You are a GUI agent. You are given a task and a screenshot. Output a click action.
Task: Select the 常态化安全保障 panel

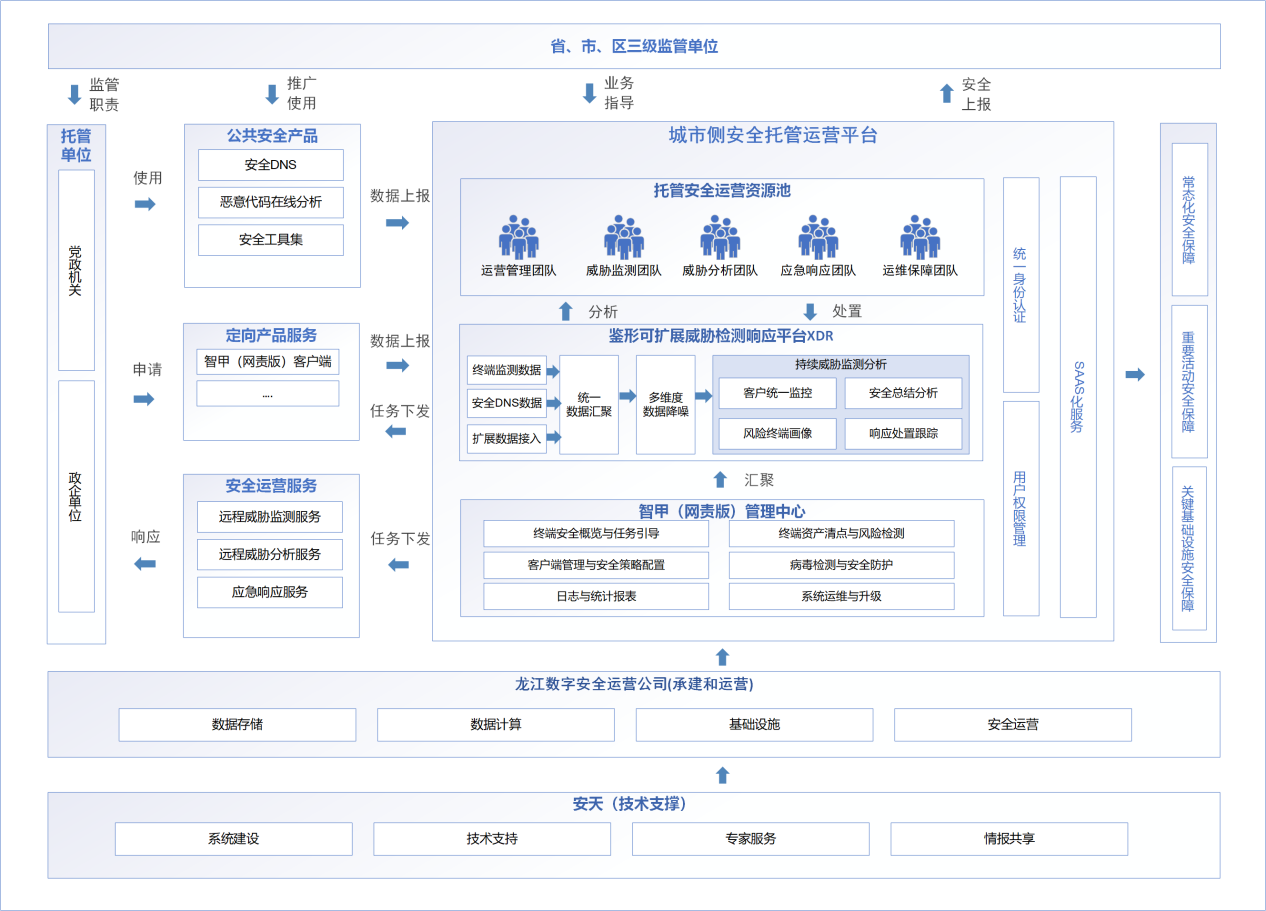tap(1189, 220)
